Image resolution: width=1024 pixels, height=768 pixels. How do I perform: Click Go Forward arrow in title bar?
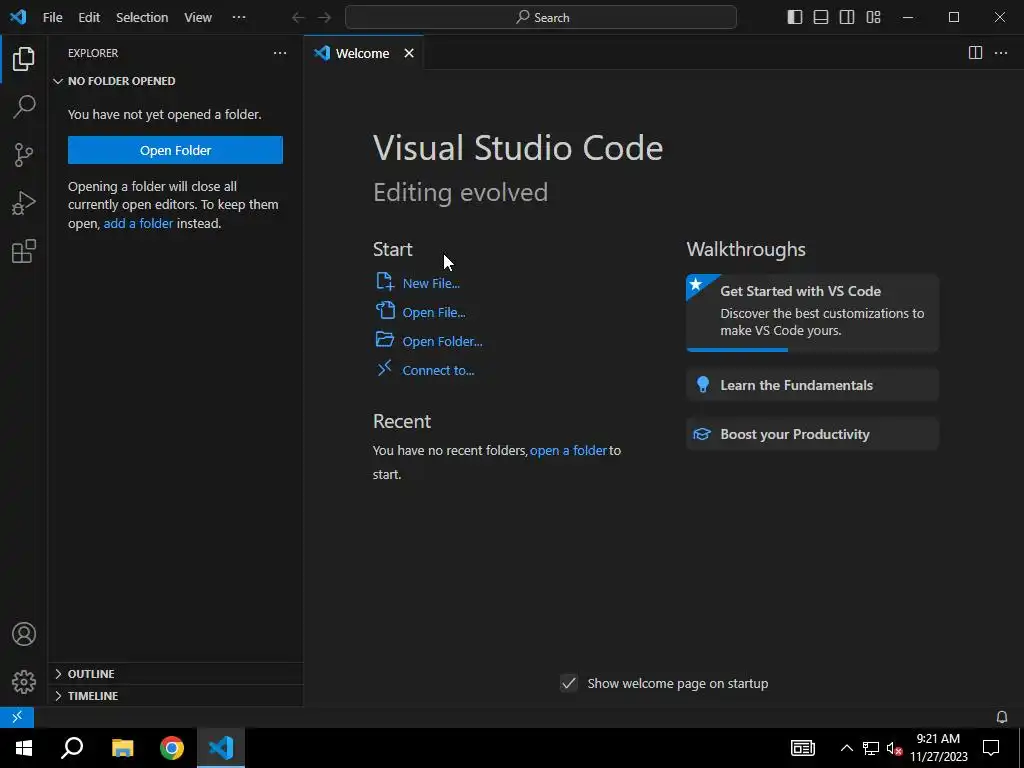pos(324,18)
